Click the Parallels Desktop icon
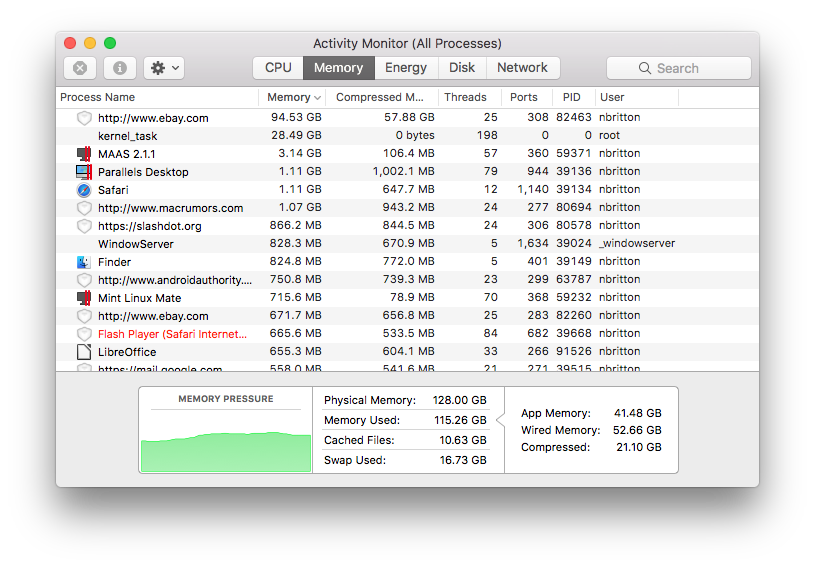The width and height of the screenshot is (815, 567). [x=84, y=172]
